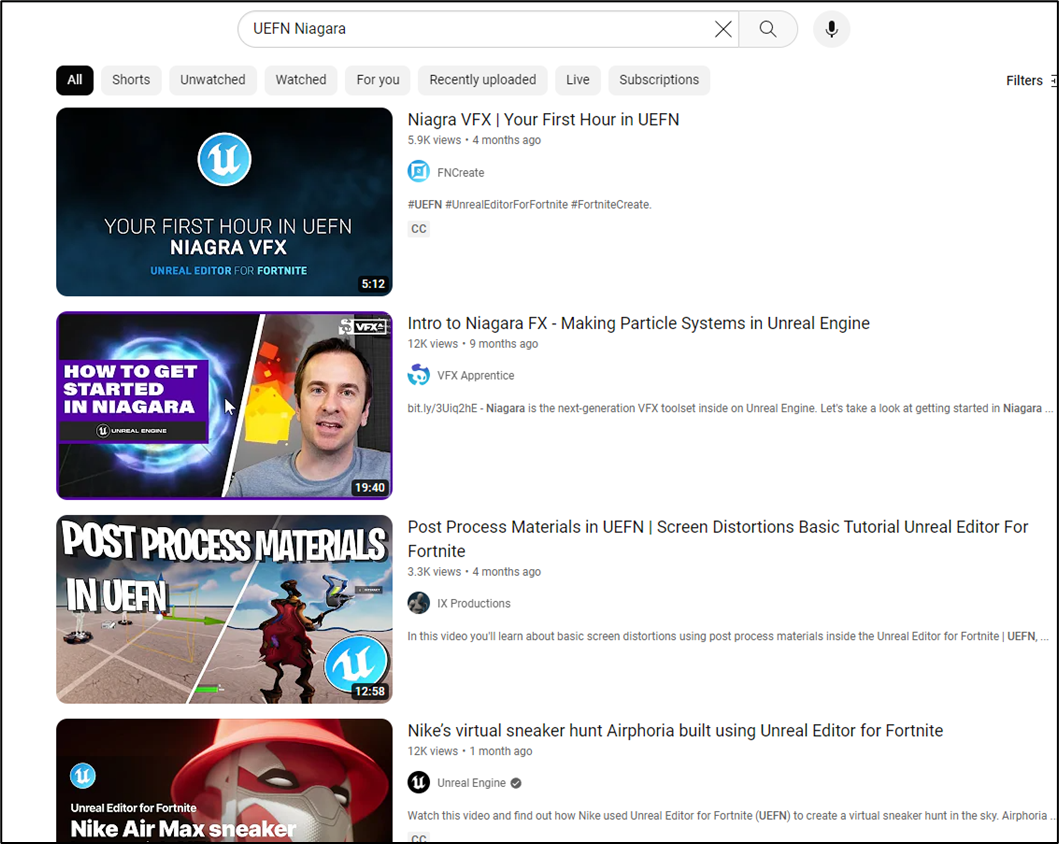This screenshot has width=1059, height=844.
Task: Click the FNCreate channel avatar
Action: 419,172
